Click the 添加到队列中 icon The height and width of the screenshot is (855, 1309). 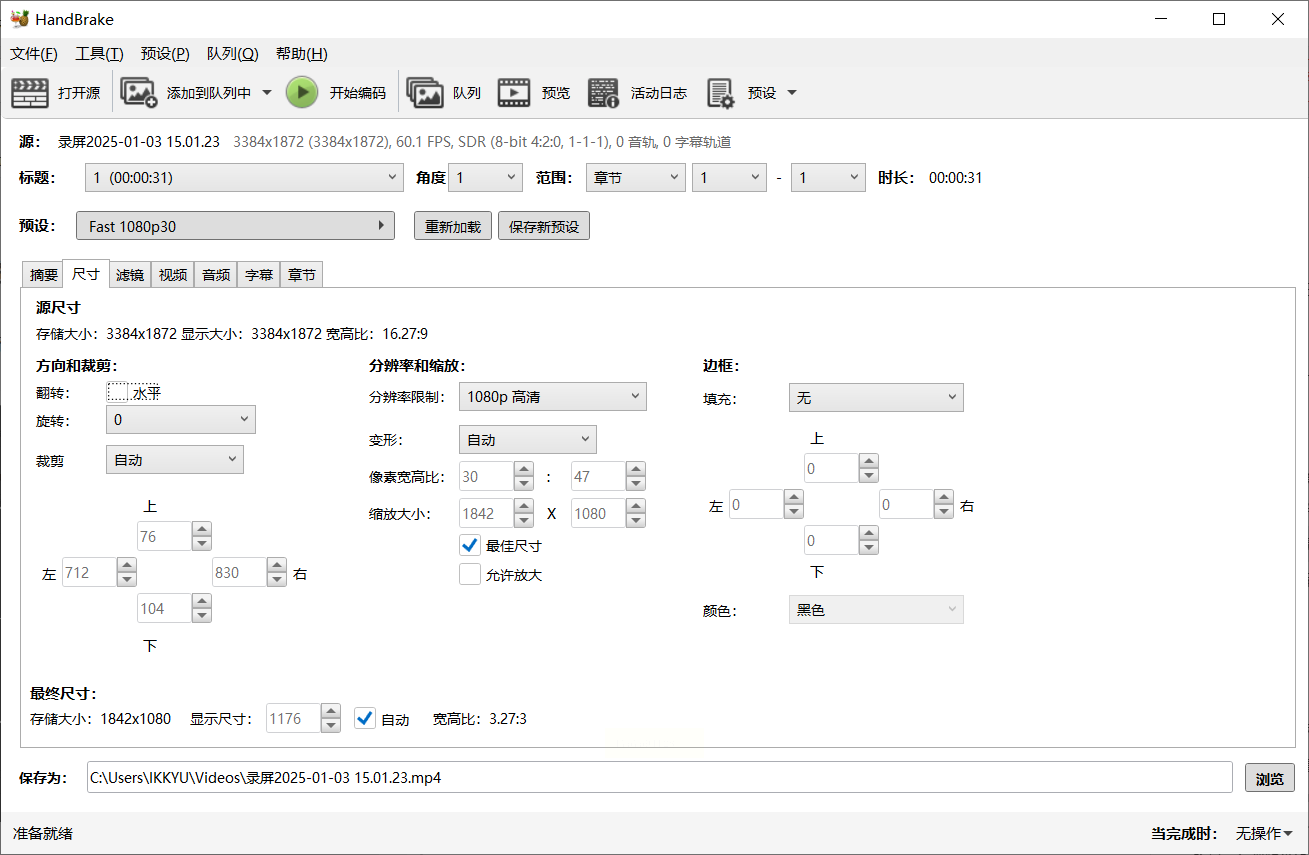pyautogui.click(x=139, y=93)
